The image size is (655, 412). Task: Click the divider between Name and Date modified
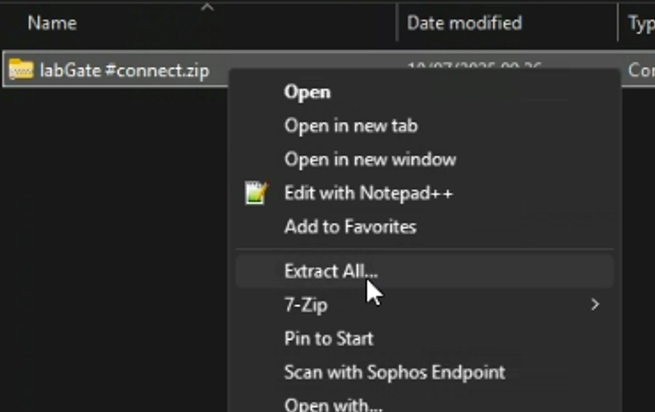(396, 23)
